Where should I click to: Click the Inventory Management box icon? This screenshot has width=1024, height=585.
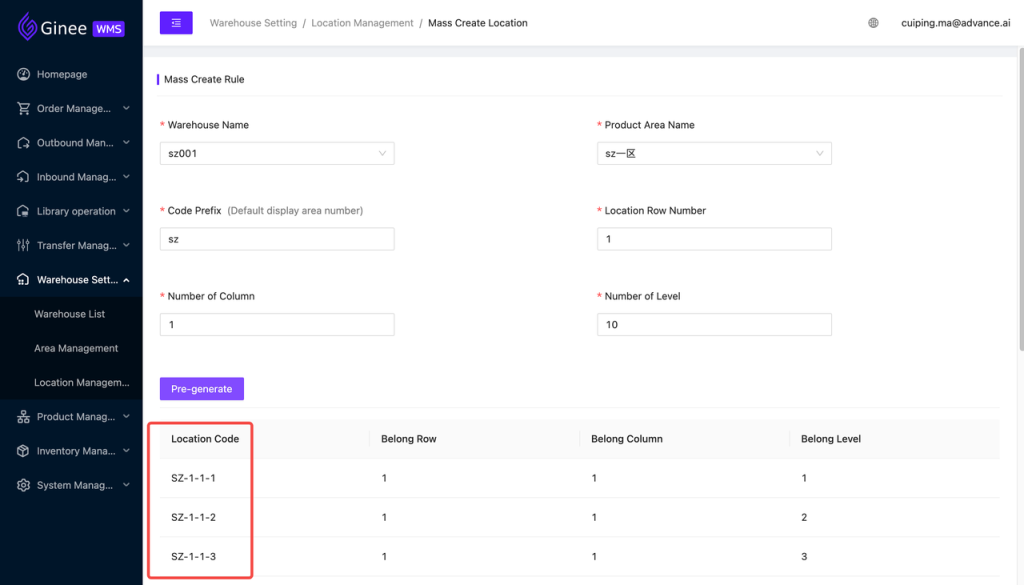tap(24, 451)
